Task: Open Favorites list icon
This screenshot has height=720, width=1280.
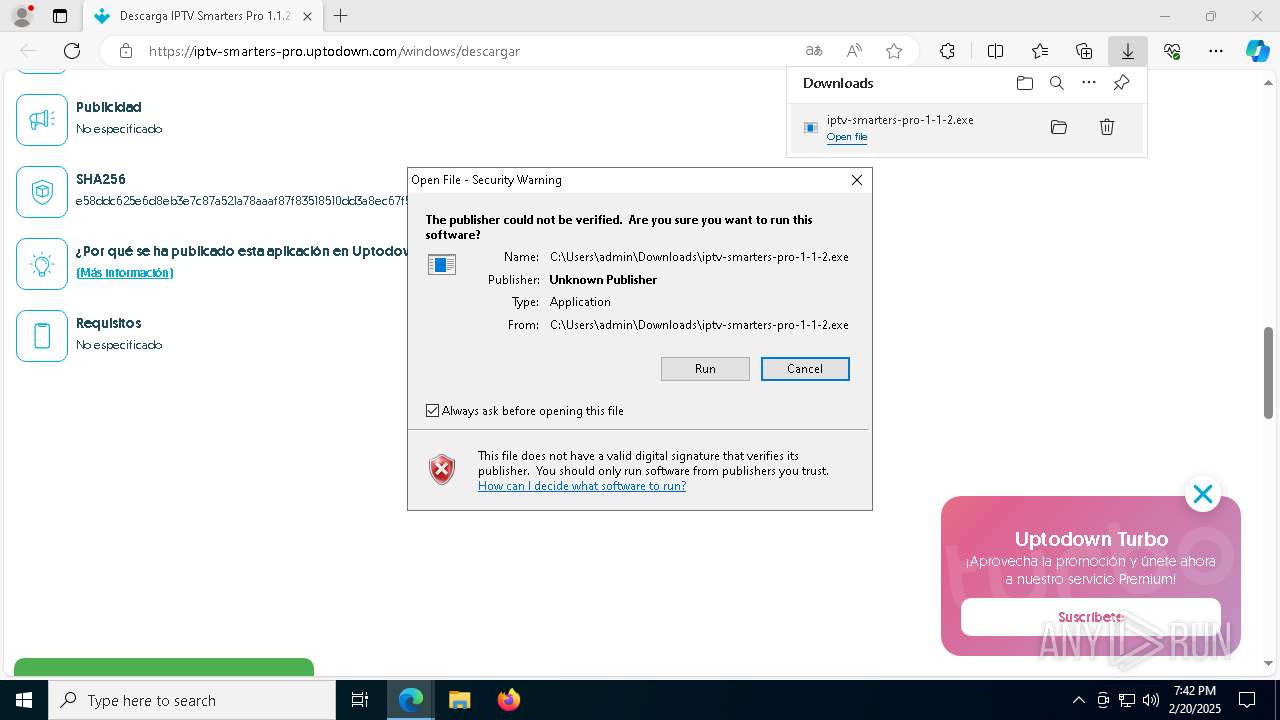Action: 1040,51
